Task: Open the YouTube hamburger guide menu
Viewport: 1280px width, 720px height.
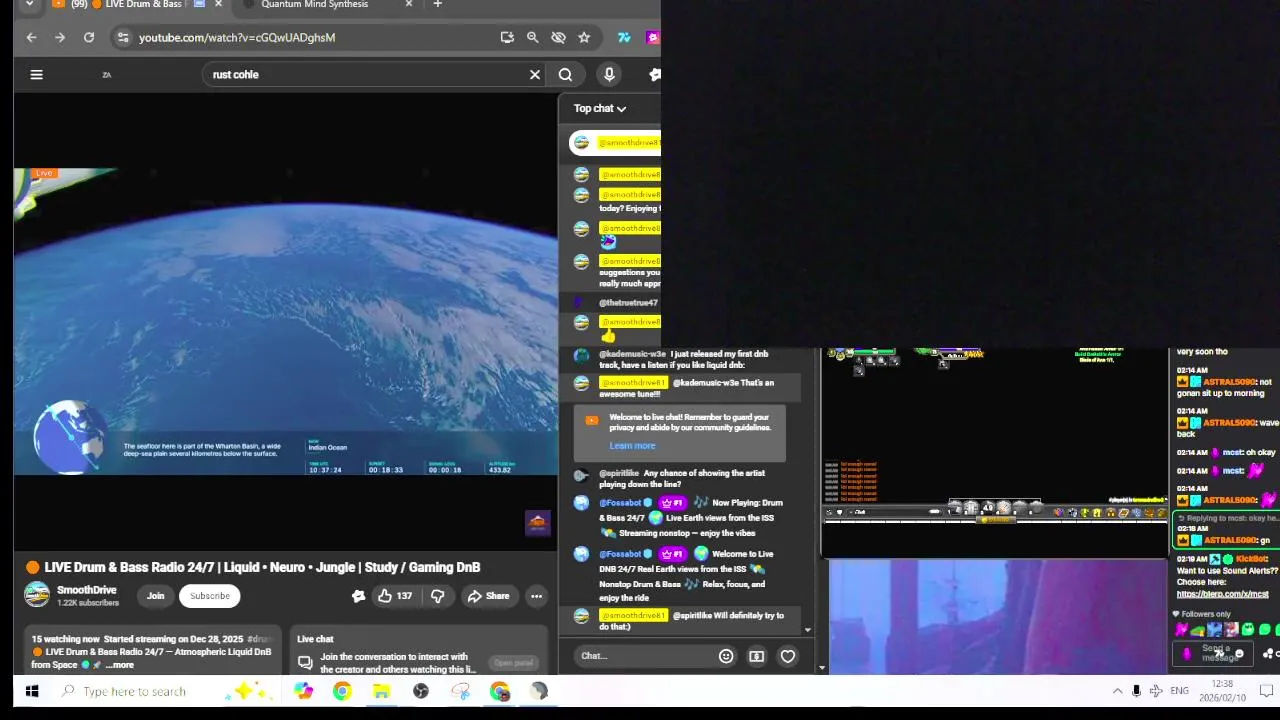Action: click(36, 74)
